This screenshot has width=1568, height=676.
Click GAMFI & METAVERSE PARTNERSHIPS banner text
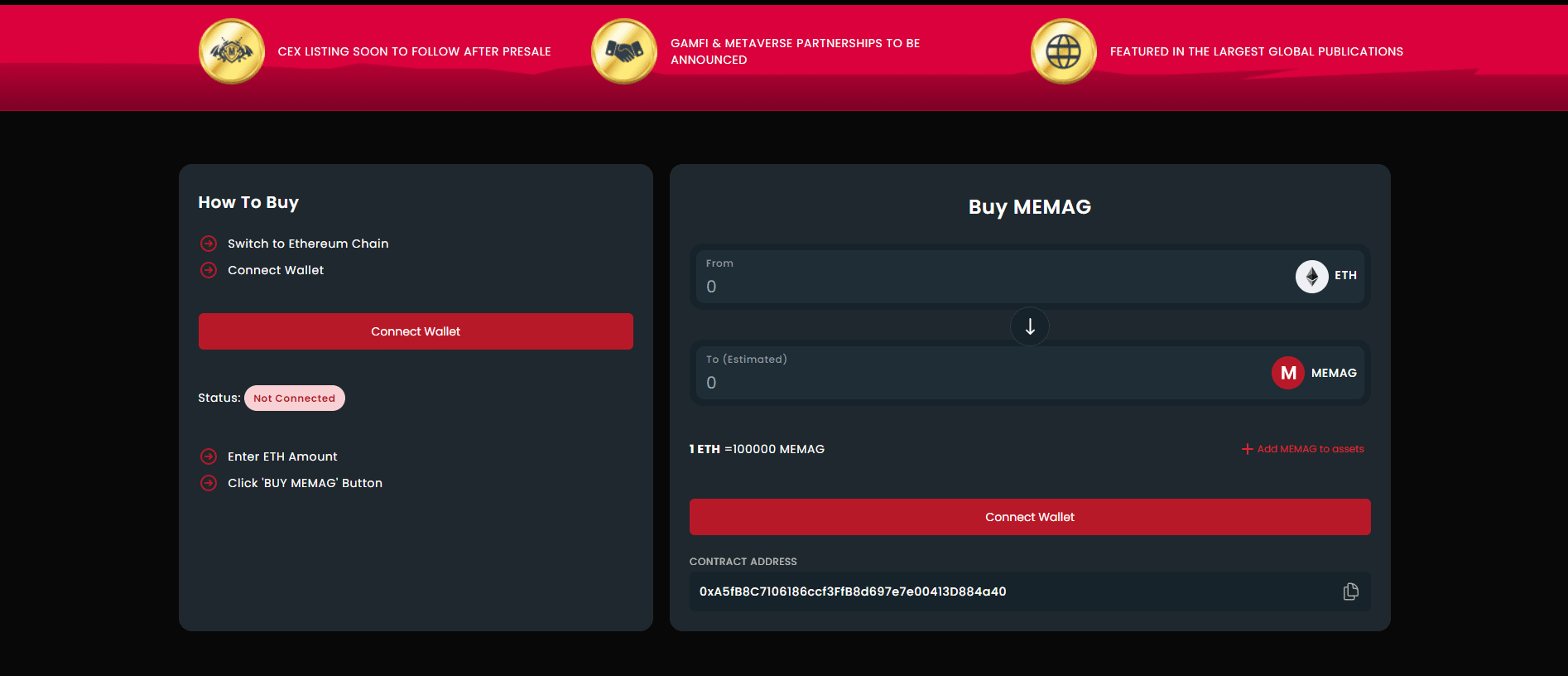(x=795, y=51)
